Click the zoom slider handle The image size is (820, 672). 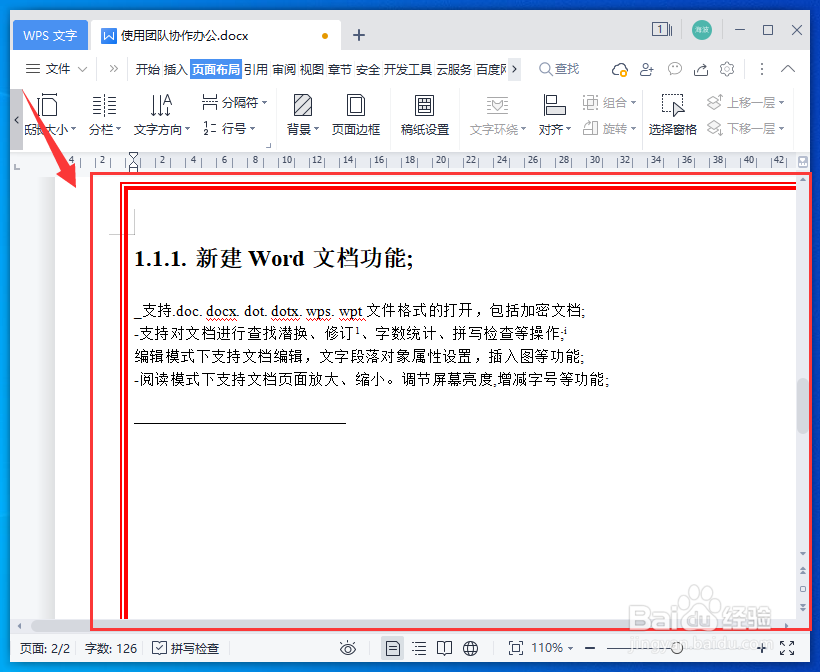point(677,648)
